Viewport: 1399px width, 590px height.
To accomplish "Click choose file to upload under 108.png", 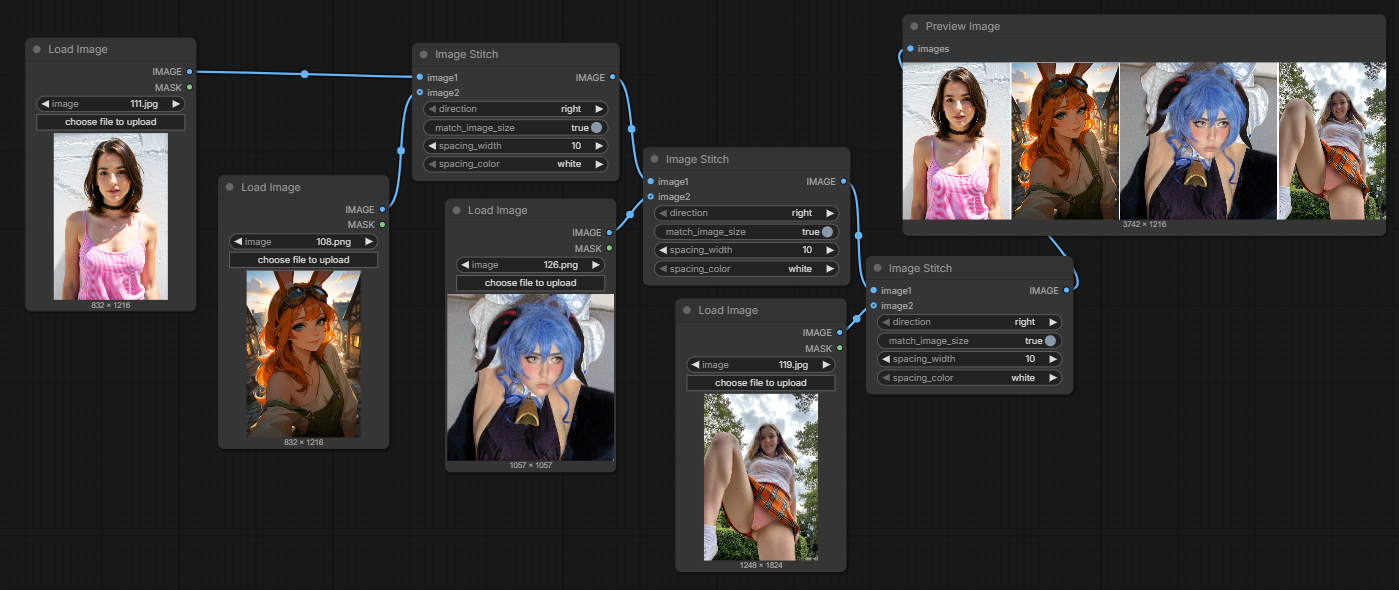I will pos(304,260).
